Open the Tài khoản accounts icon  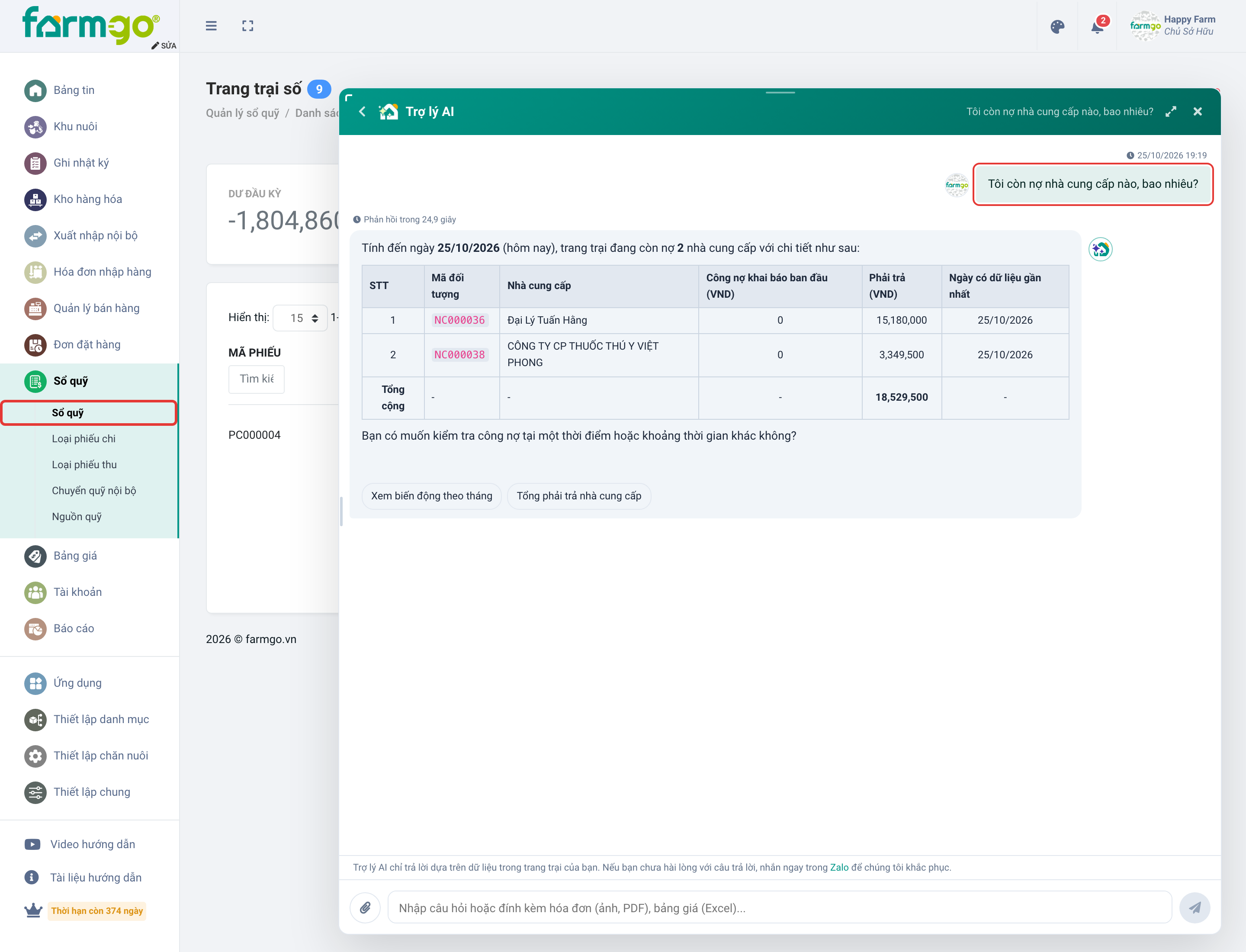click(x=35, y=592)
